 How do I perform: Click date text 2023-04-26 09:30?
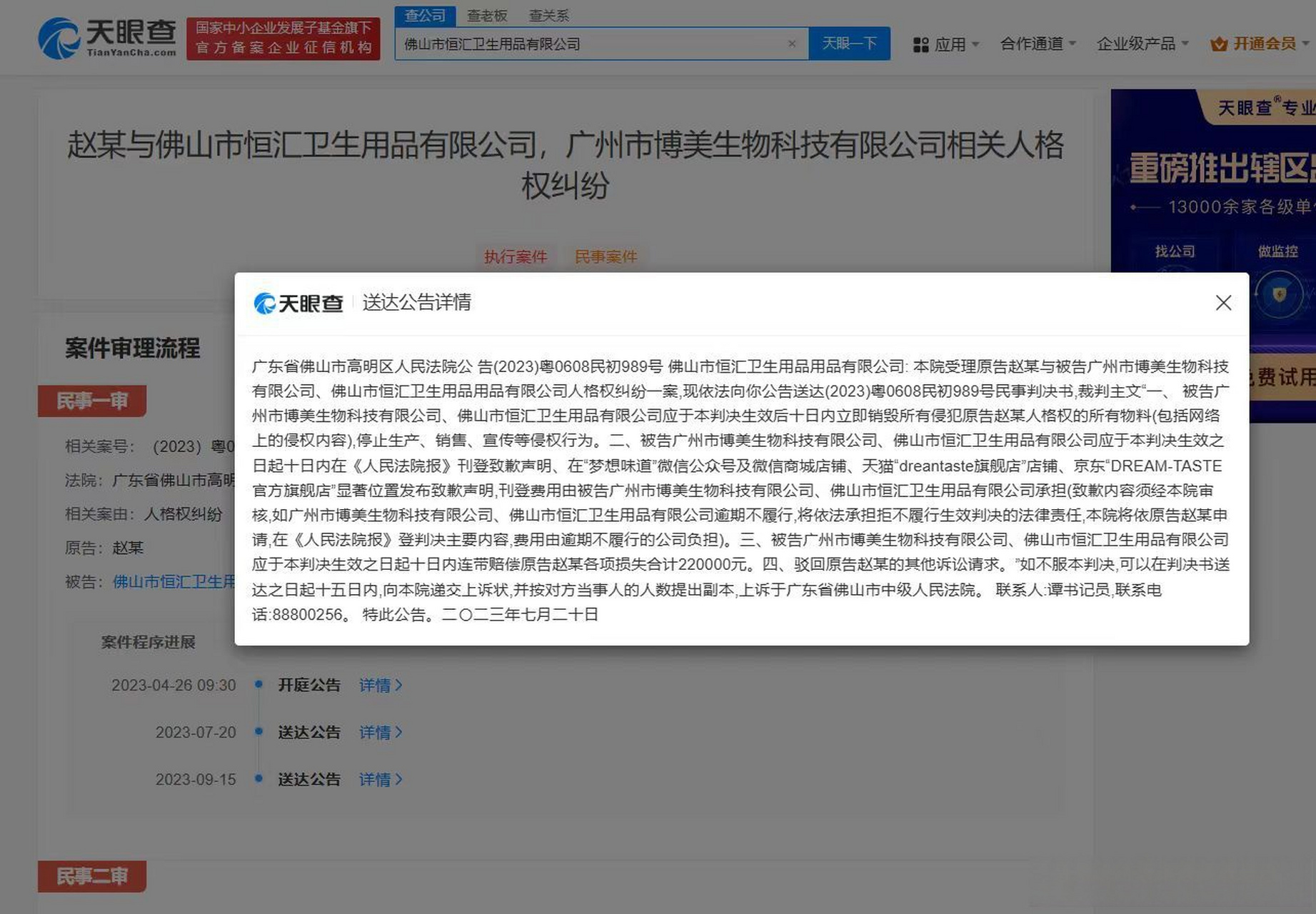[174, 685]
